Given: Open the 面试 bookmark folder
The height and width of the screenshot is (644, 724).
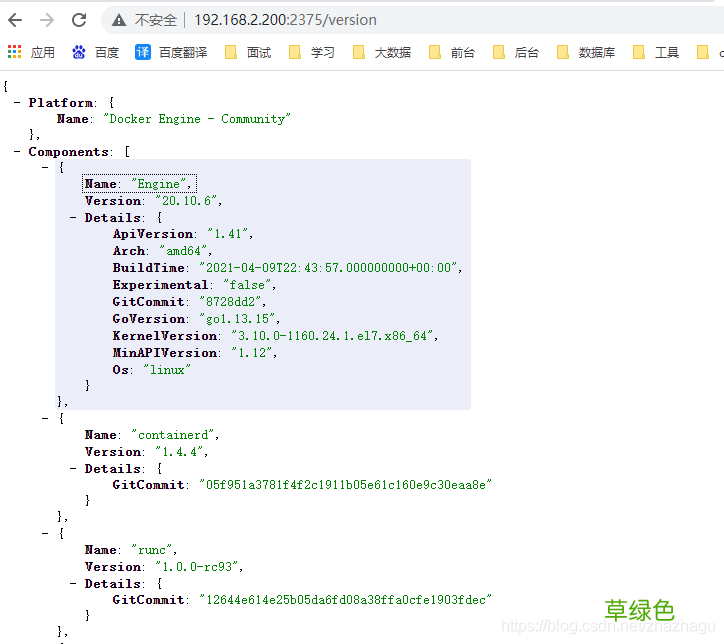Looking at the screenshot, I should click(248, 52).
